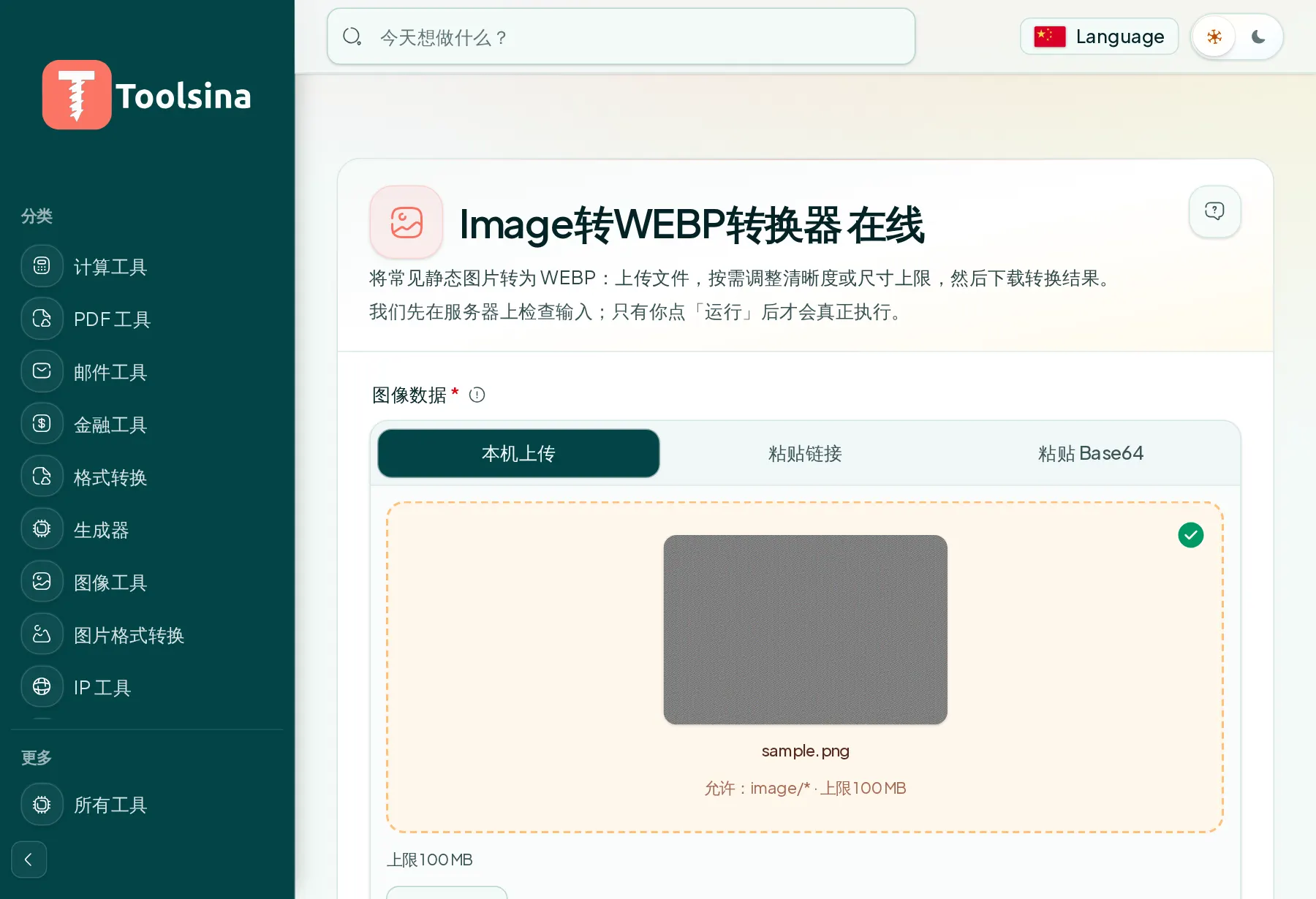Click the 图片格式转换 sidebar icon

point(42,634)
